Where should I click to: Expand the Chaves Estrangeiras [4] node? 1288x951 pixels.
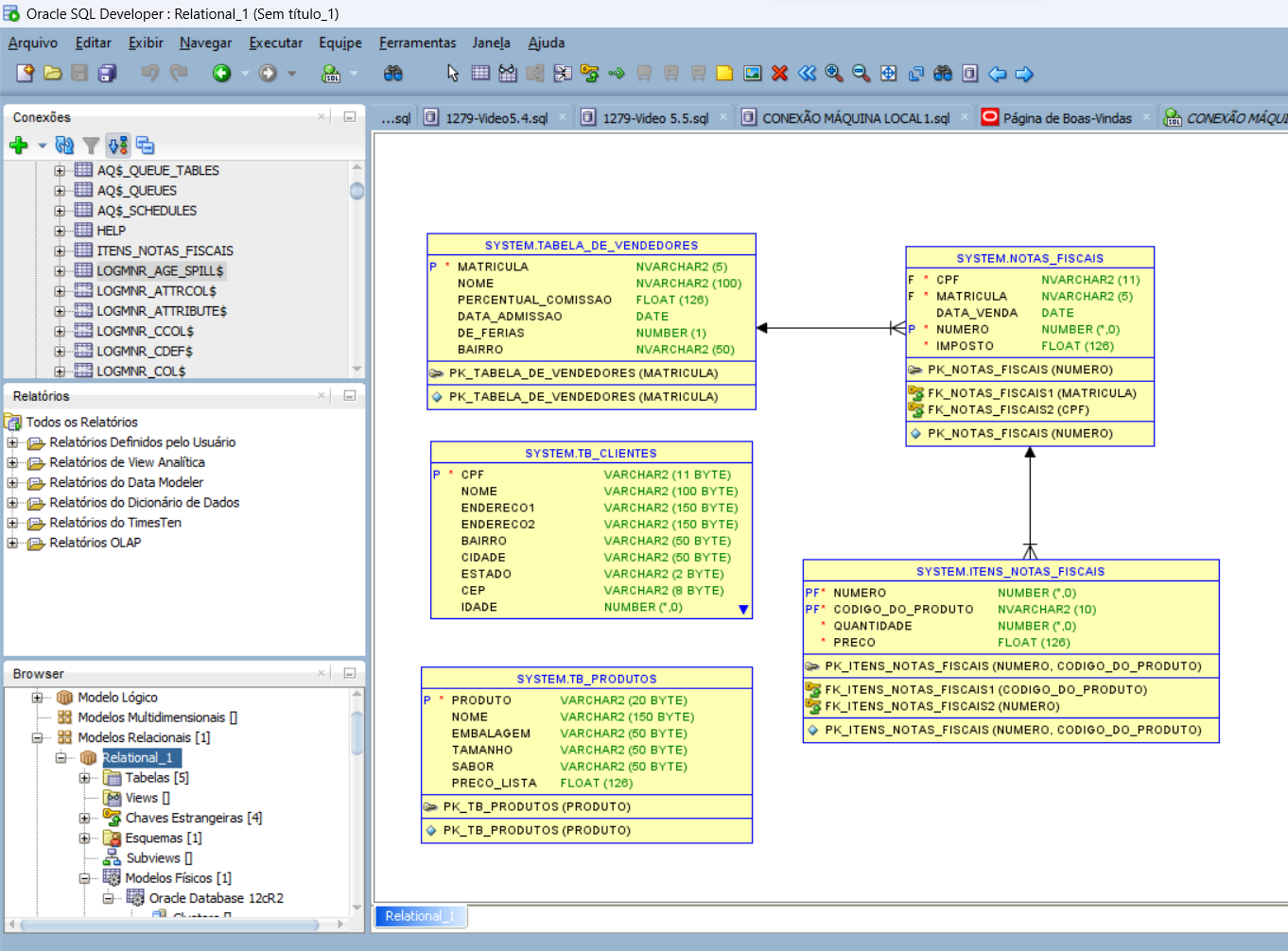click(84, 818)
